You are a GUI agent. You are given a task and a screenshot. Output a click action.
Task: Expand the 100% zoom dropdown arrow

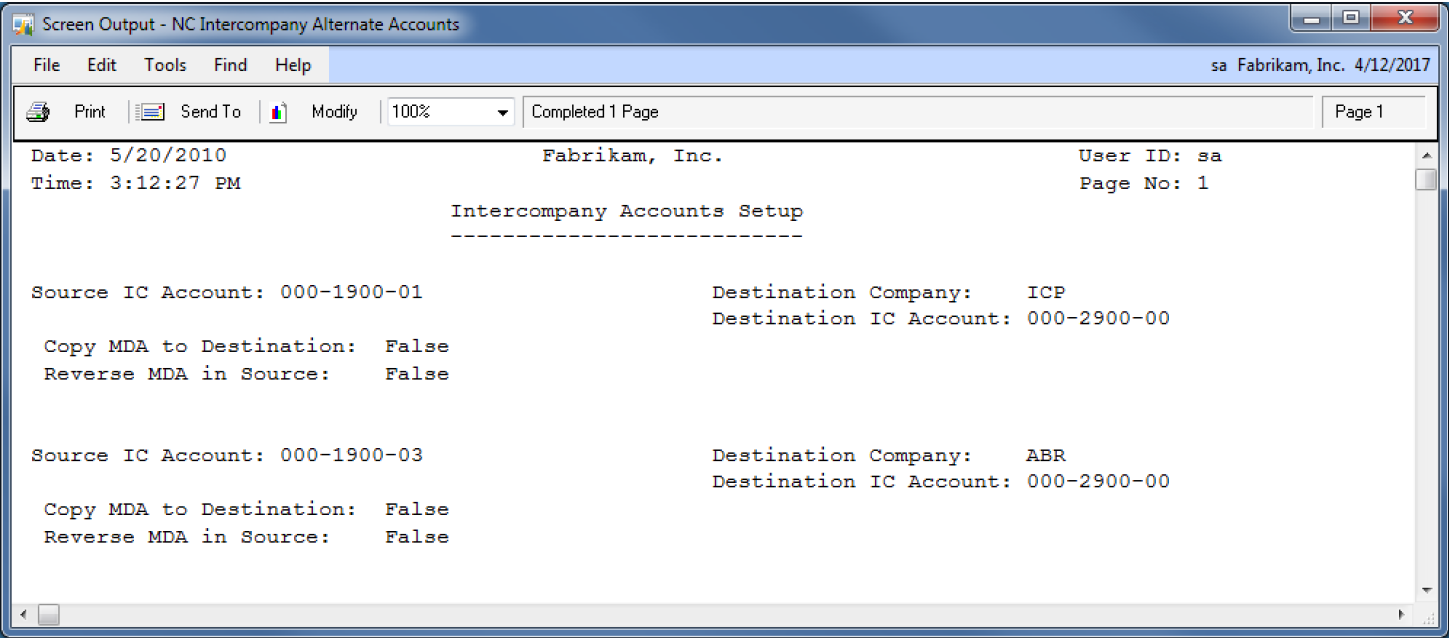[503, 113]
